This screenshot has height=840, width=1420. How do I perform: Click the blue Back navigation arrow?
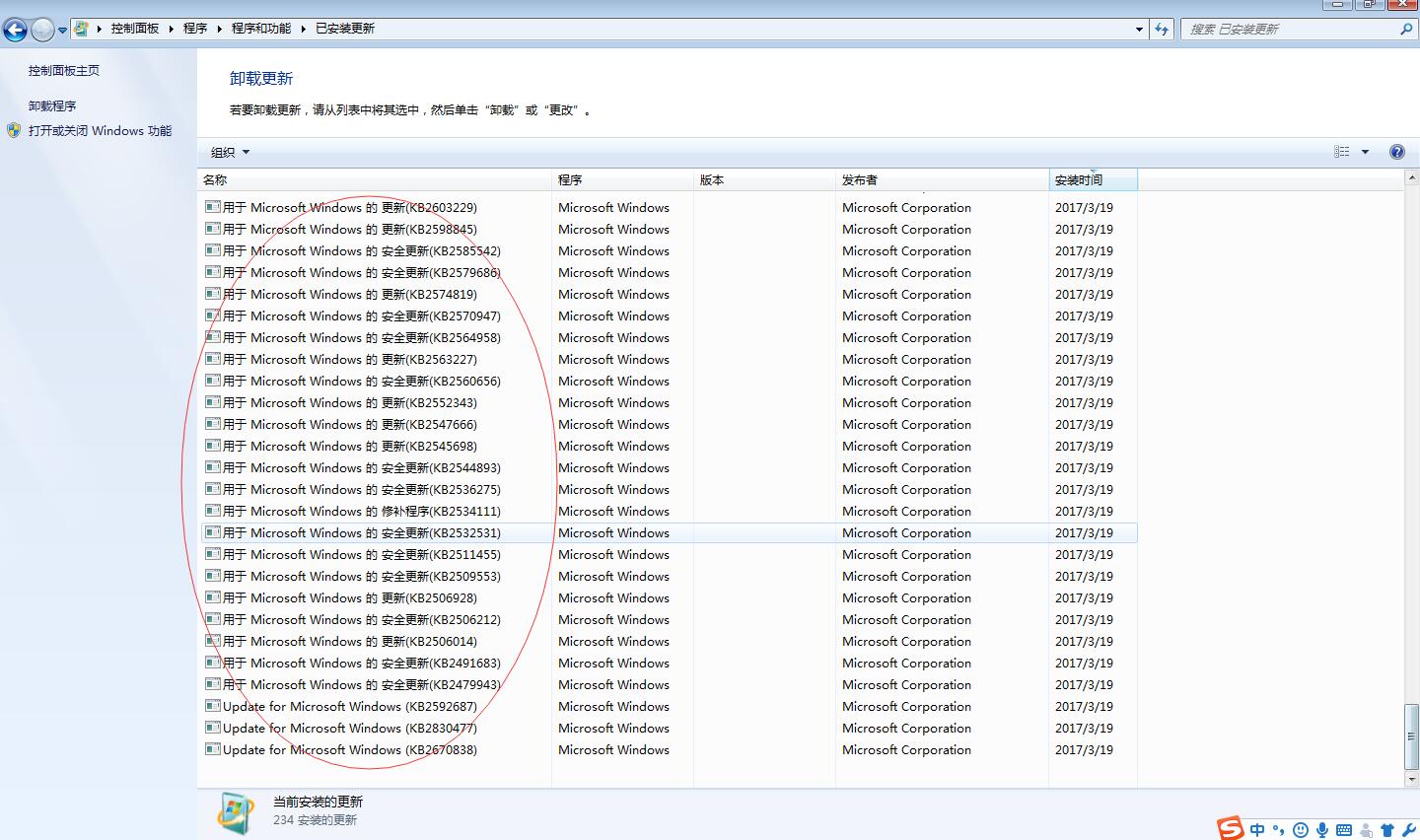click(16, 30)
